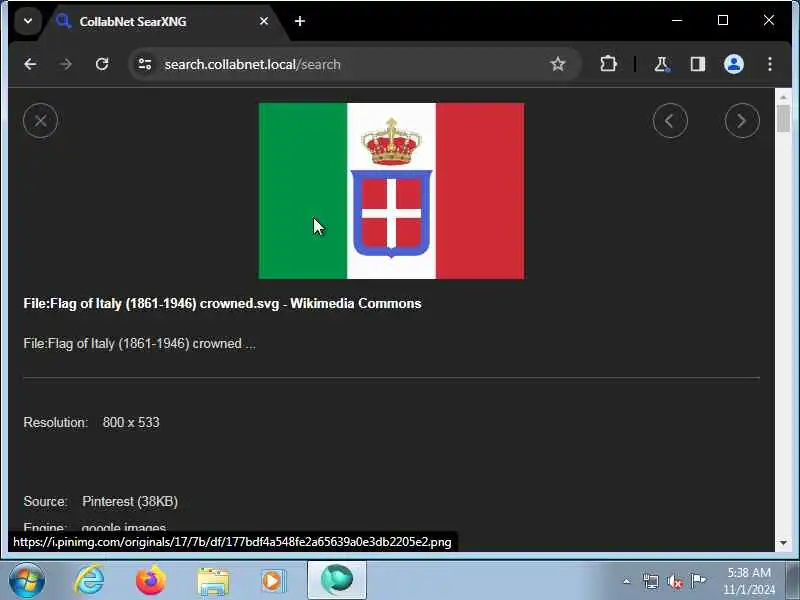Click the browser forward arrow
Viewport: 800px width, 600px height.
(65, 64)
